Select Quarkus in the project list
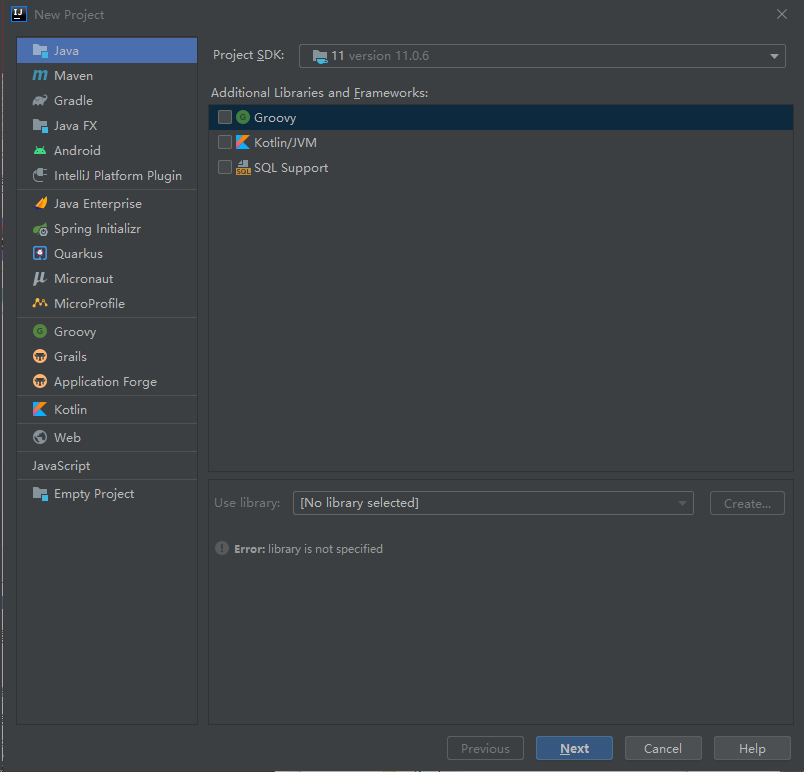 tap(107, 254)
